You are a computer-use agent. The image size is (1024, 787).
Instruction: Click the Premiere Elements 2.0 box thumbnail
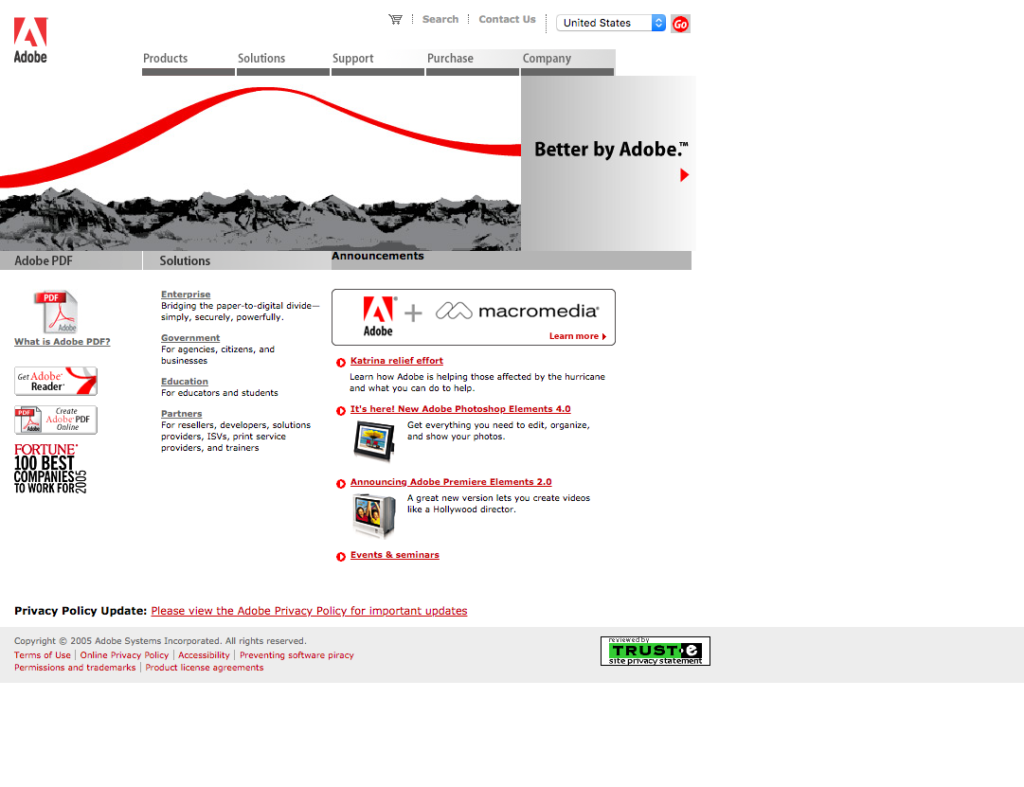coord(373,514)
